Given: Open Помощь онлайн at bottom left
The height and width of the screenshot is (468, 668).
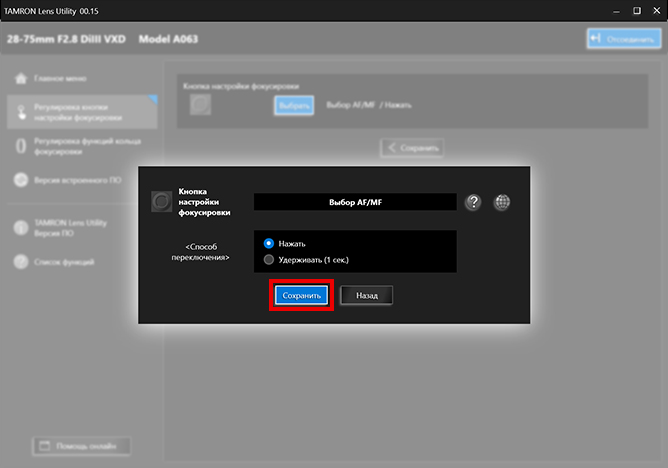Looking at the screenshot, I should point(81,445).
